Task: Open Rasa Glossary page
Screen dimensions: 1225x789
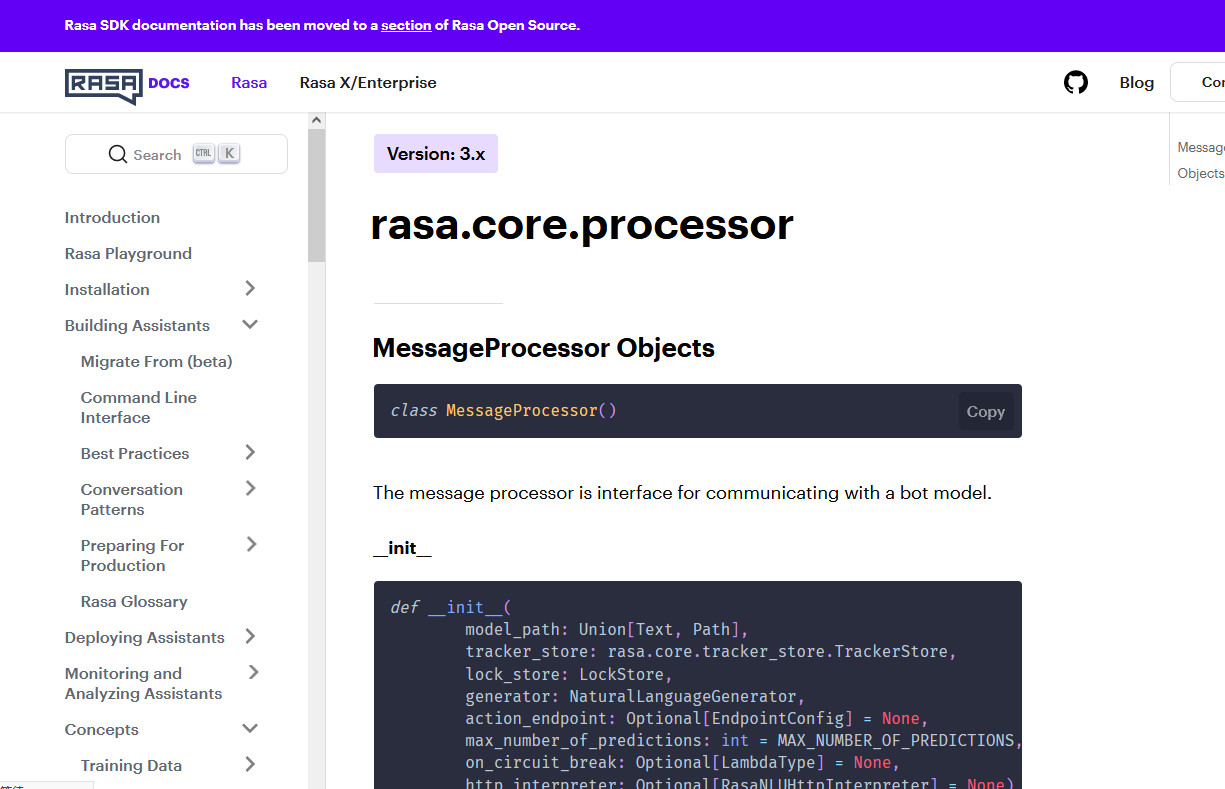Action: coord(134,602)
